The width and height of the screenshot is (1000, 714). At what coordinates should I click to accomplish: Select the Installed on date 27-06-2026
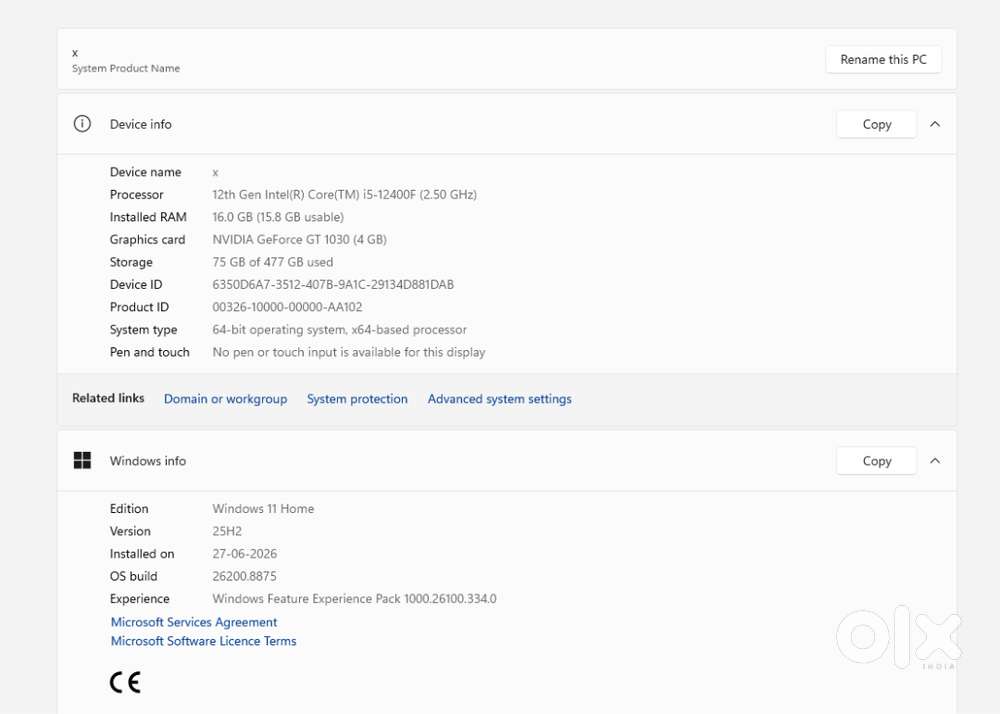[x=244, y=554]
